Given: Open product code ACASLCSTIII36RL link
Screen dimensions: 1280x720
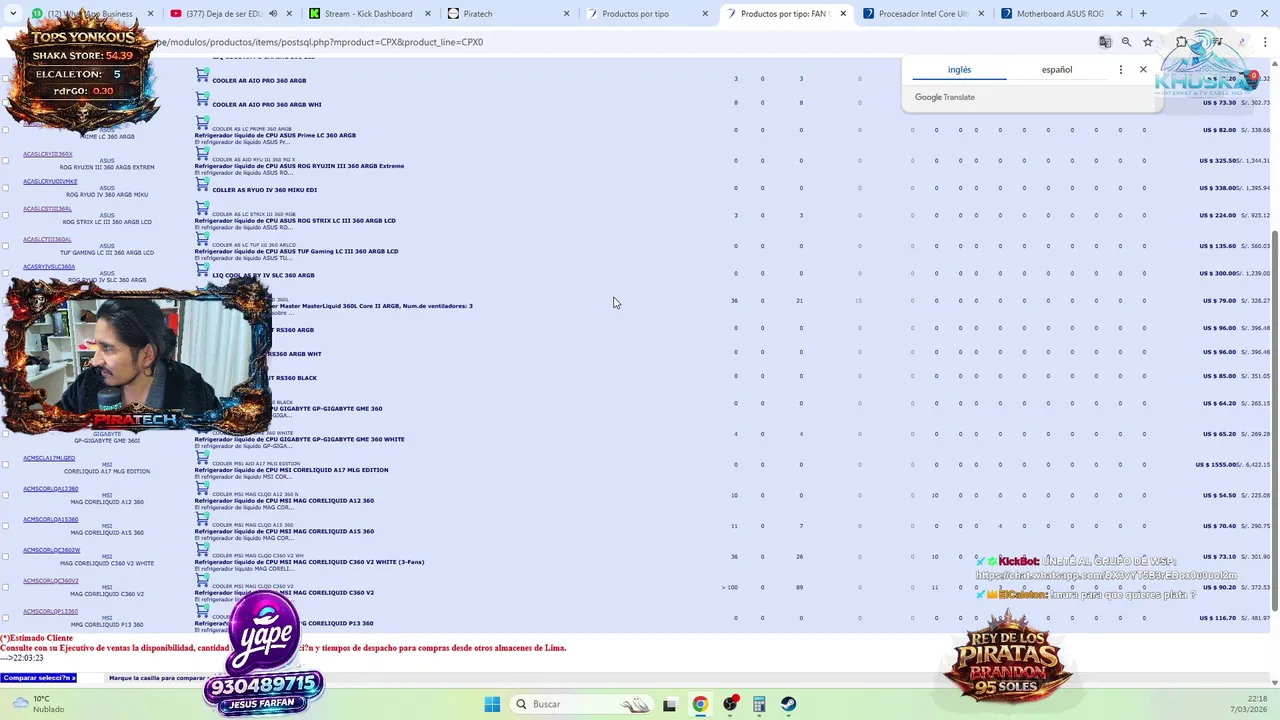Looking at the screenshot, I should click(47, 209).
